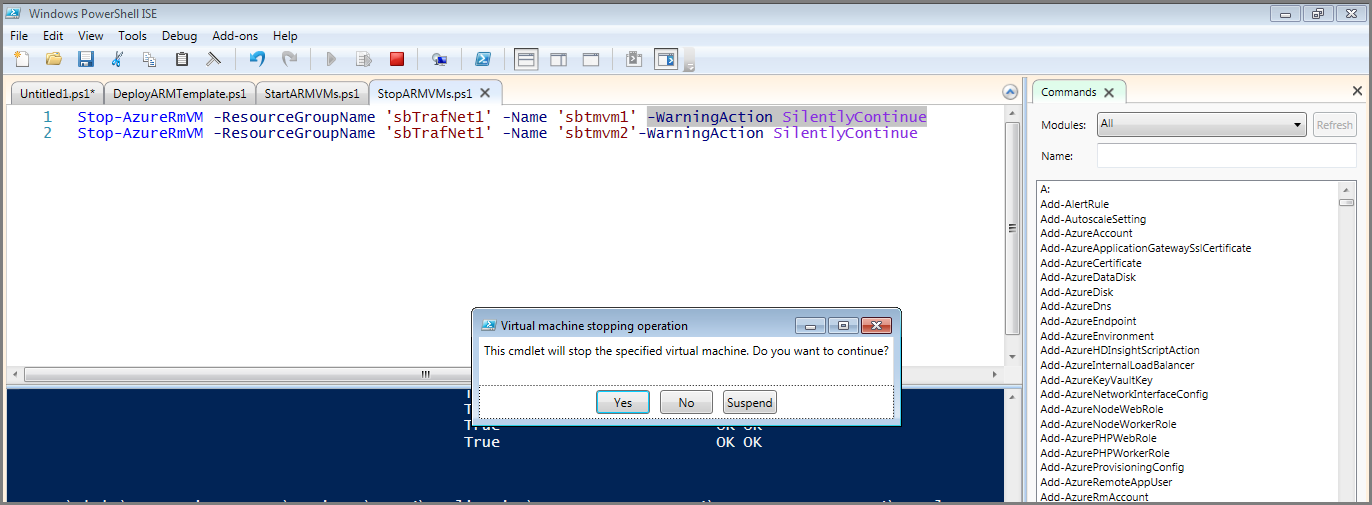1372x505 pixels.
Task: Click the New Remote PowerShell Tab icon
Action: [x=439, y=59]
